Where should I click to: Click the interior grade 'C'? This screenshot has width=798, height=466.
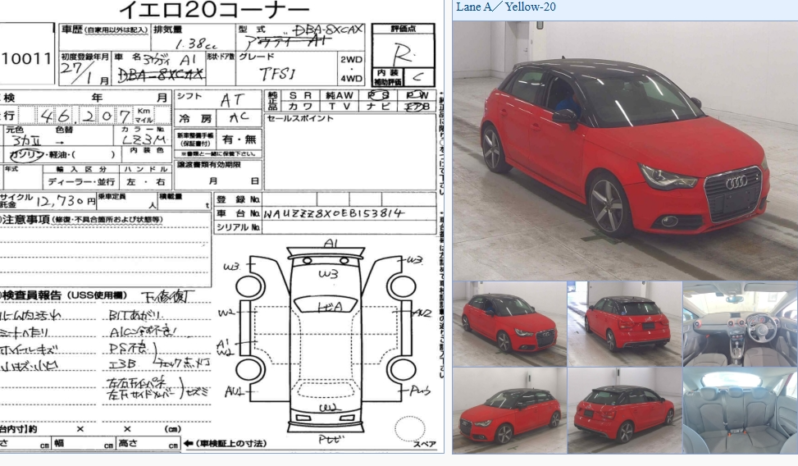click(418, 77)
